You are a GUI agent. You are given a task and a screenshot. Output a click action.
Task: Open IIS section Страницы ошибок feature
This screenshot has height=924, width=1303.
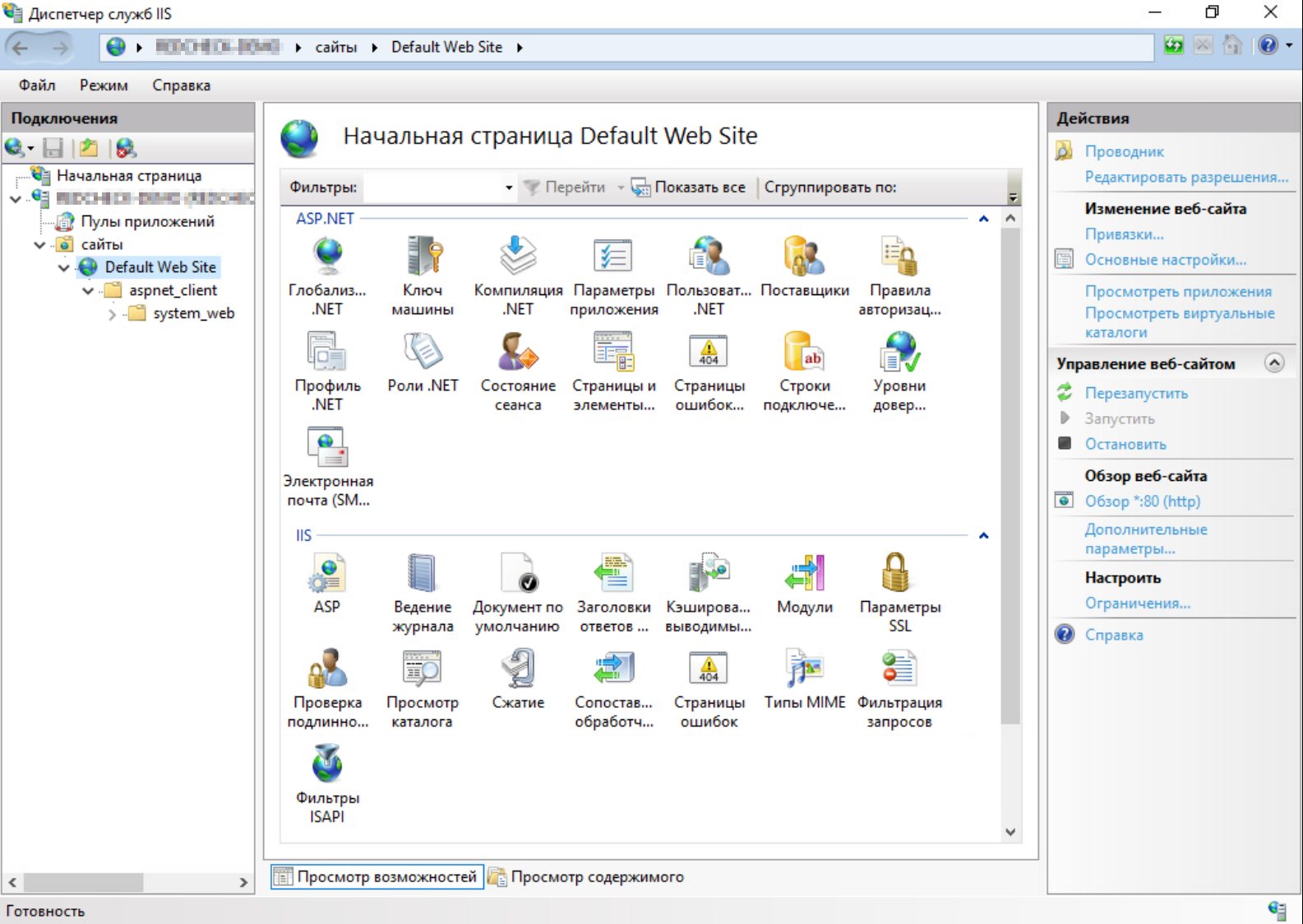(x=709, y=687)
